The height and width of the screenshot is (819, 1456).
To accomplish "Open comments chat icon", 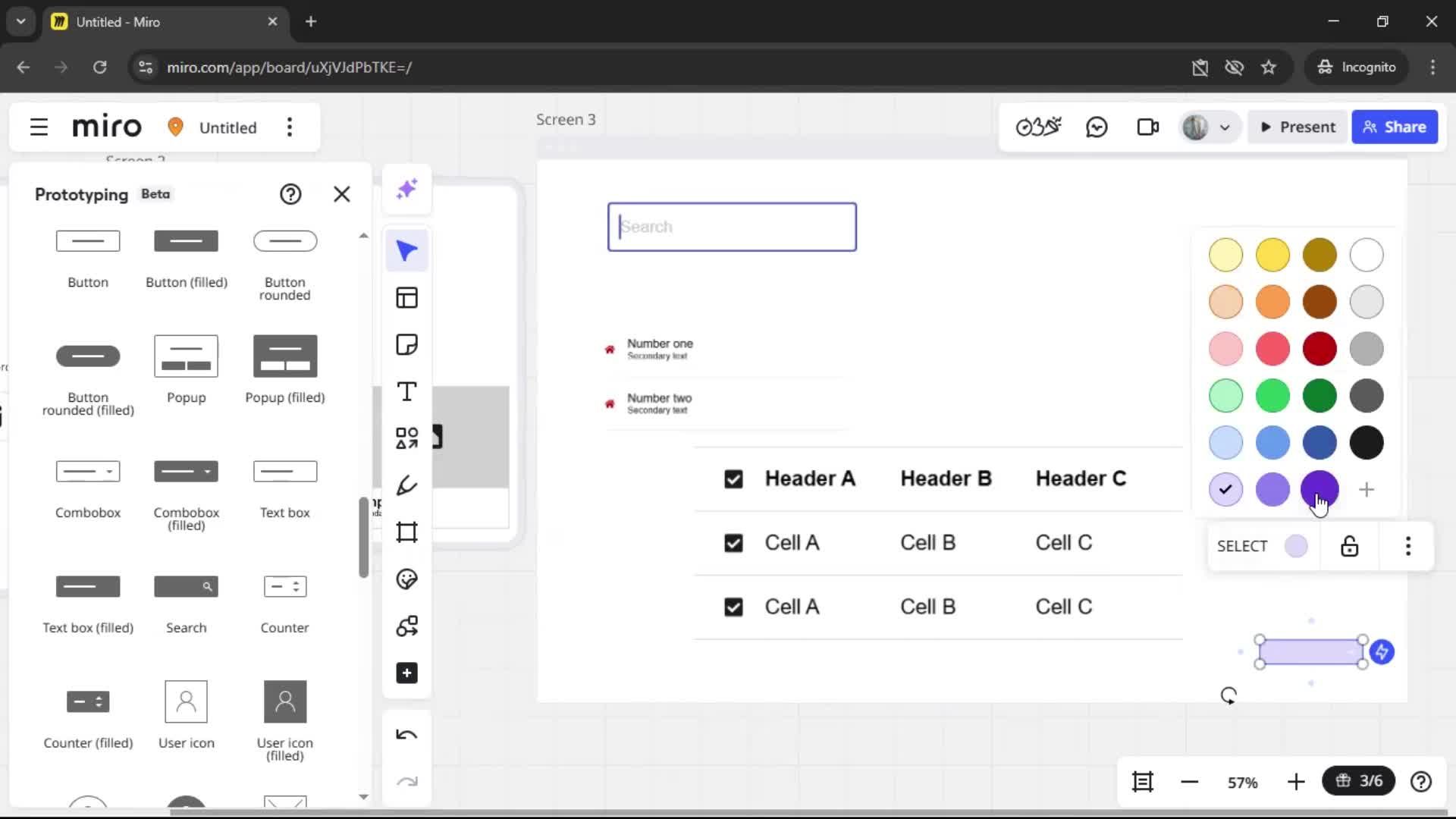I will point(1097,127).
